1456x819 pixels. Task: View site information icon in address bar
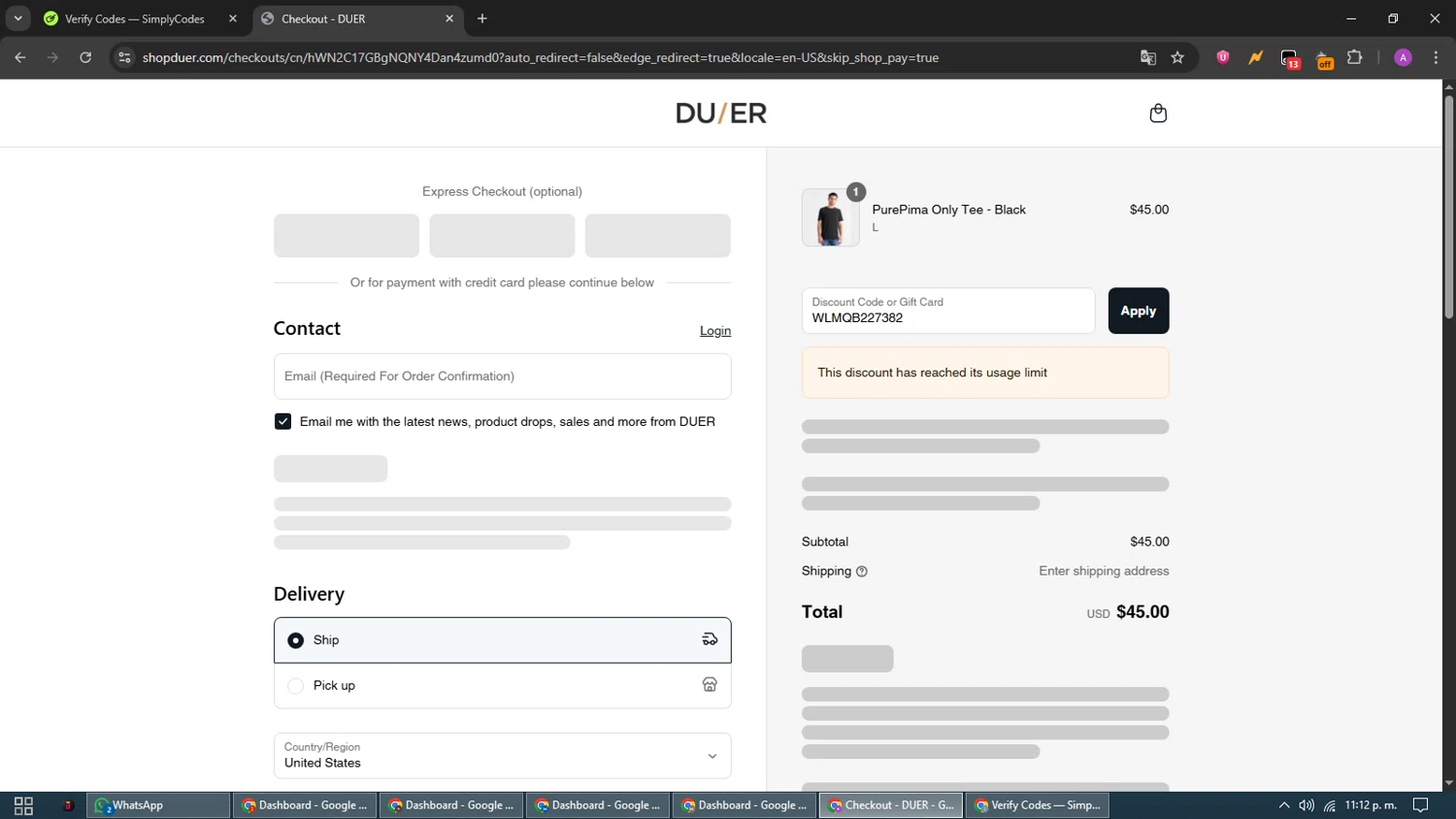pyautogui.click(x=124, y=57)
